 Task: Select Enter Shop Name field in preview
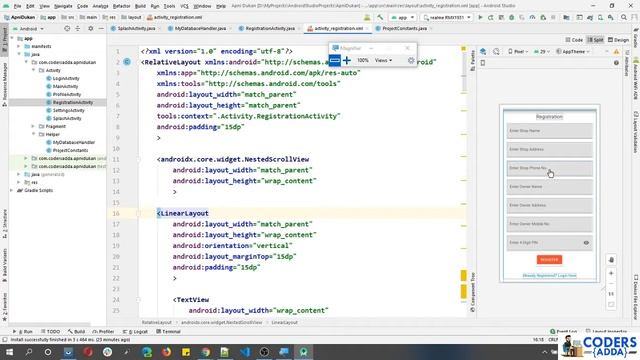coord(549,131)
